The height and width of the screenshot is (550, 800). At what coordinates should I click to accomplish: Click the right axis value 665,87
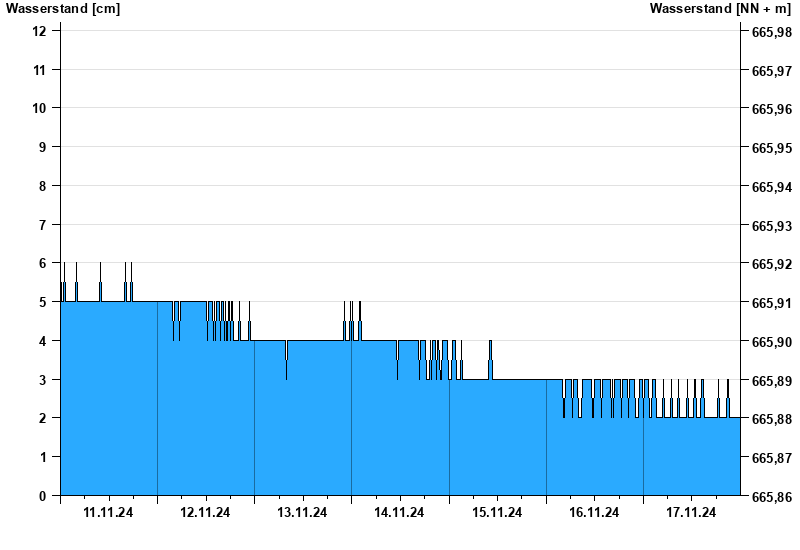(x=772, y=458)
